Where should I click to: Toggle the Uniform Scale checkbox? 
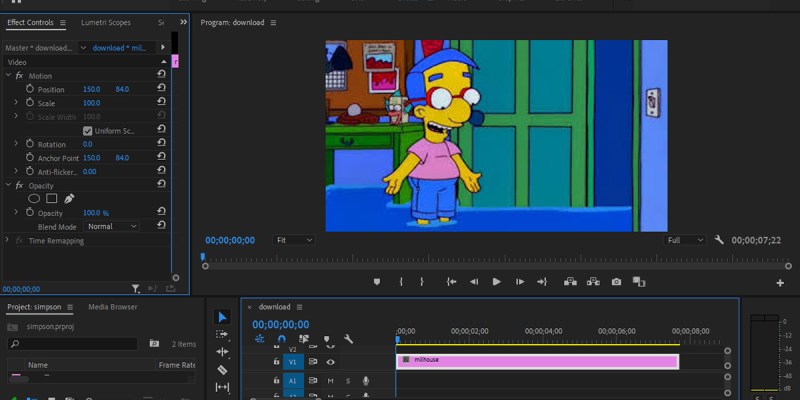click(88, 131)
